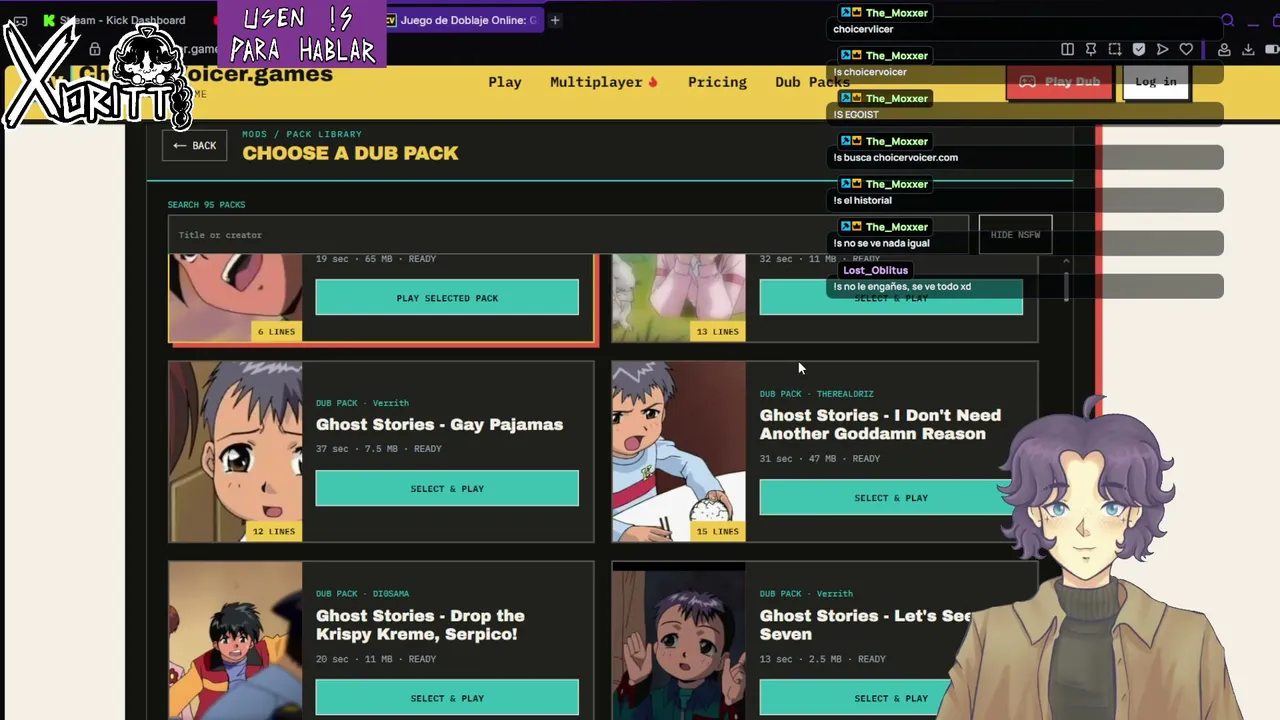The width and height of the screenshot is (1280, 720).
Task: Open the browser tab search magnifier icon
Action: 1228,20
